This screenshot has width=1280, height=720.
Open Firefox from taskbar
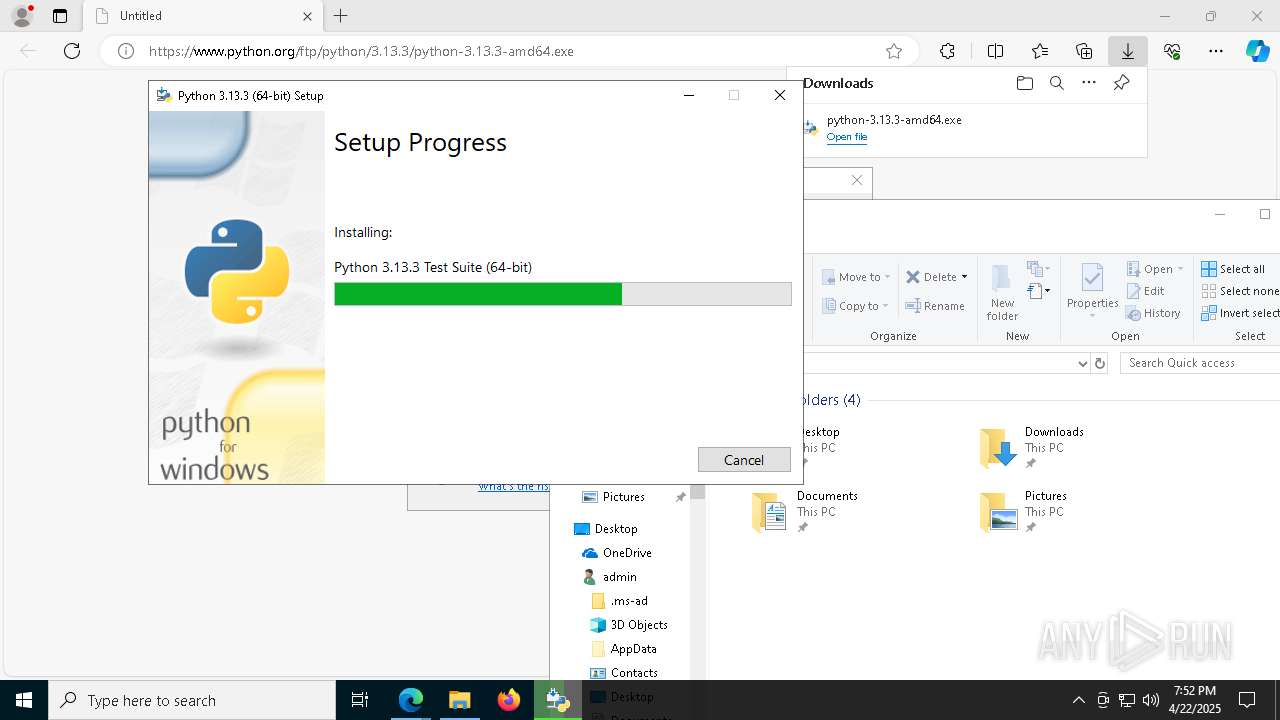(509, 700)
